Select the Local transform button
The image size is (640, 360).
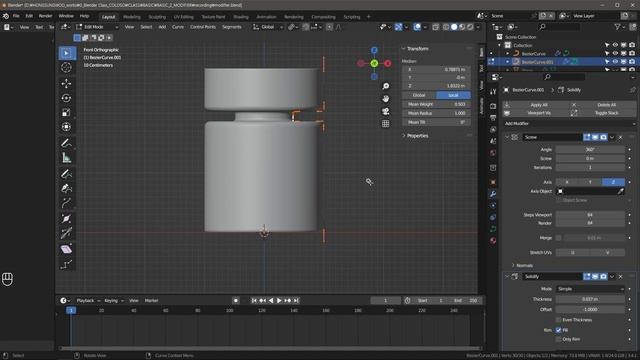(x=453, y=95)
